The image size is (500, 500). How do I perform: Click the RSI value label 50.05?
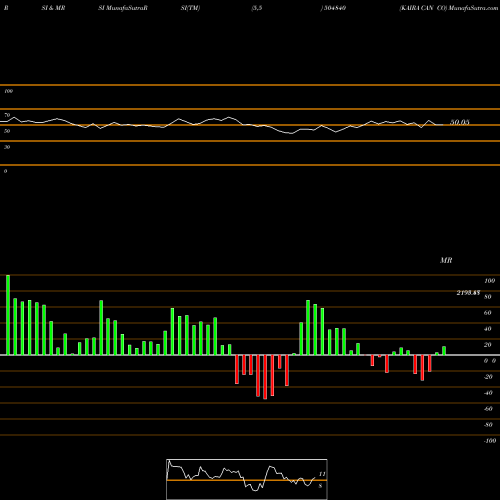tap(460, 122)
